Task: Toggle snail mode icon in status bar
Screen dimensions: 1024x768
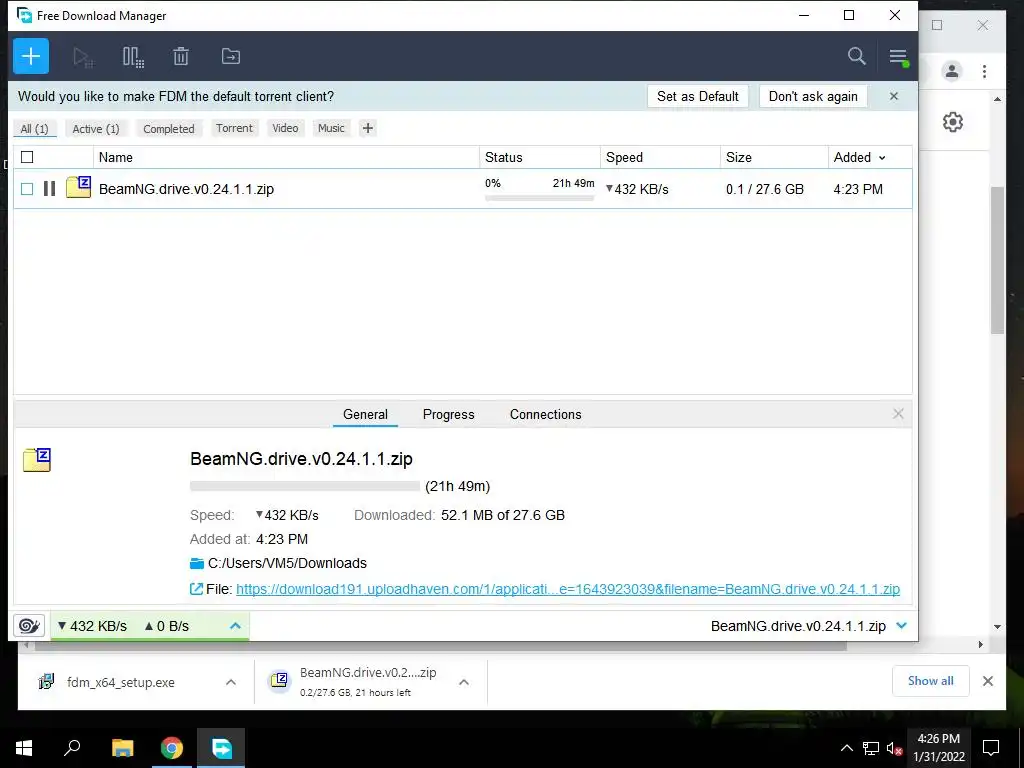Action: [29, 626]
